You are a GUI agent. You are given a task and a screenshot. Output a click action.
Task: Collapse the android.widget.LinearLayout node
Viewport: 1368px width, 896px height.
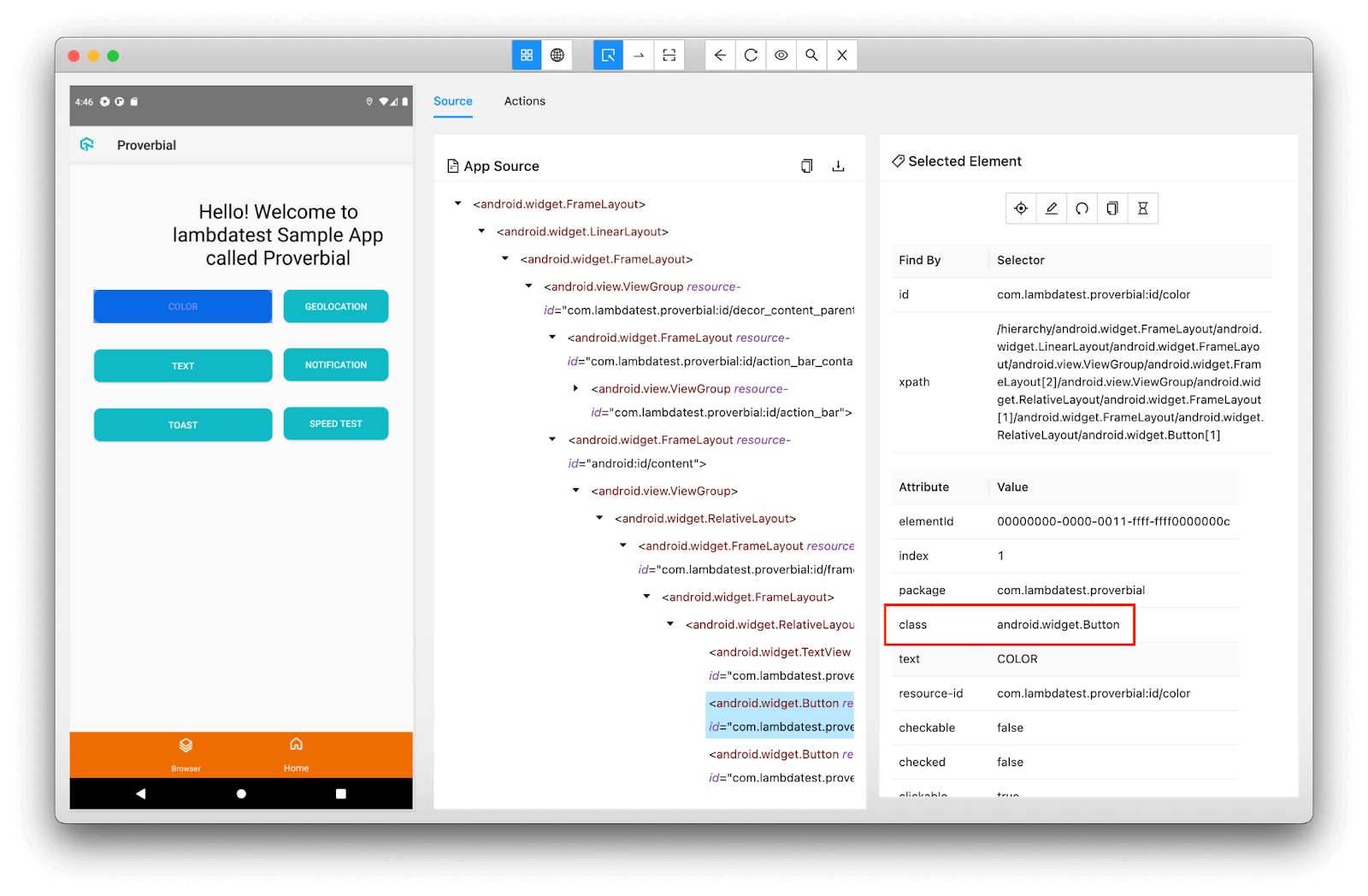click(480, 231)
